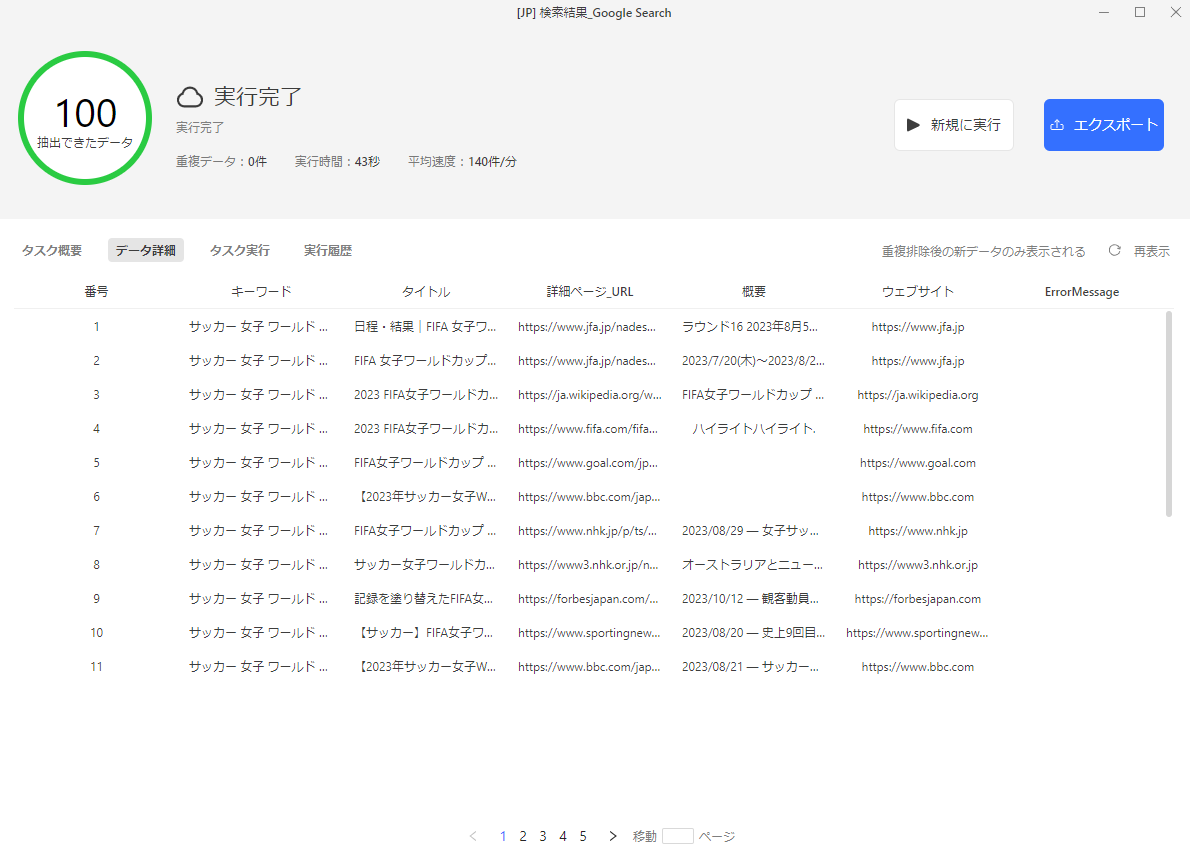Go to the previous page with the left arrow
Image resolution: width=1190 pixels, height=845 pixels.
tap(473, 836)
